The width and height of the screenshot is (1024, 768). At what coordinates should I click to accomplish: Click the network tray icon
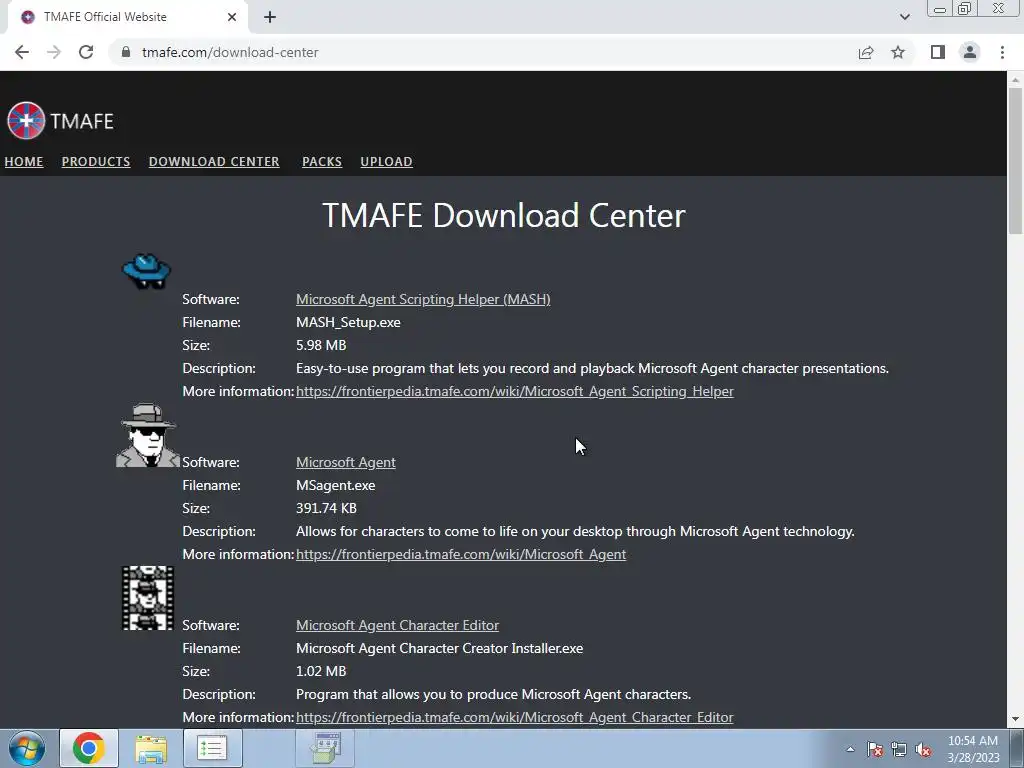coord(899,749)
